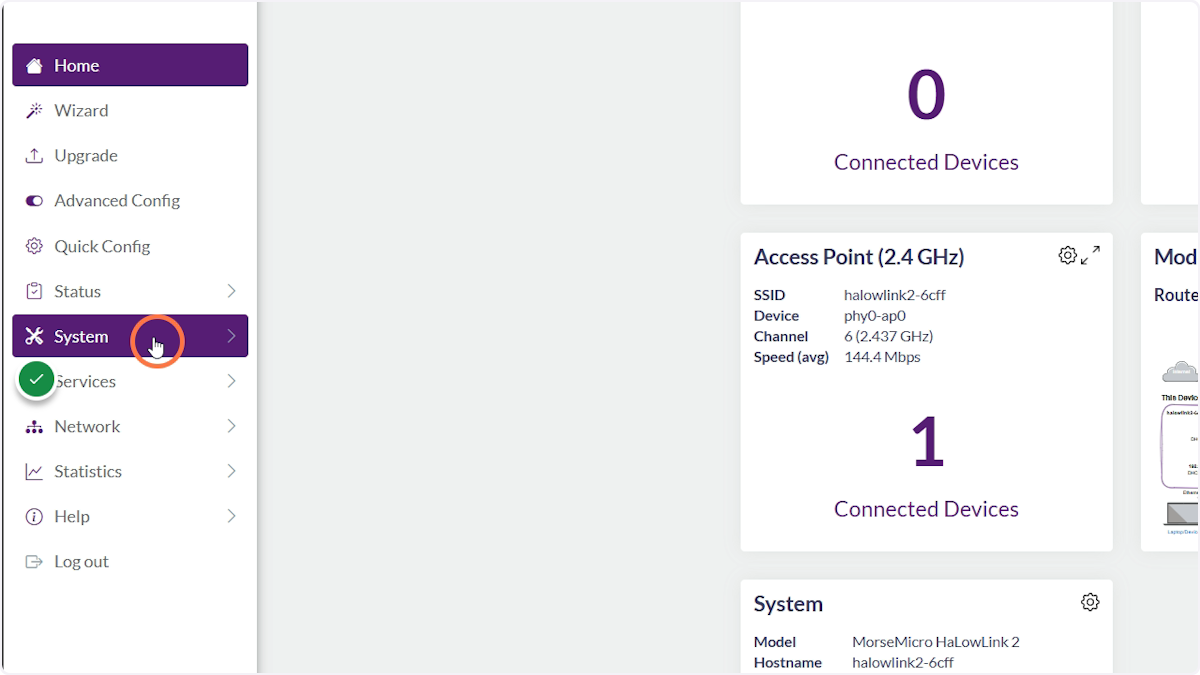The image size is (1200, 675).
Task: Open Statistics via the chart icon
Action: click(x=34, y=471)
